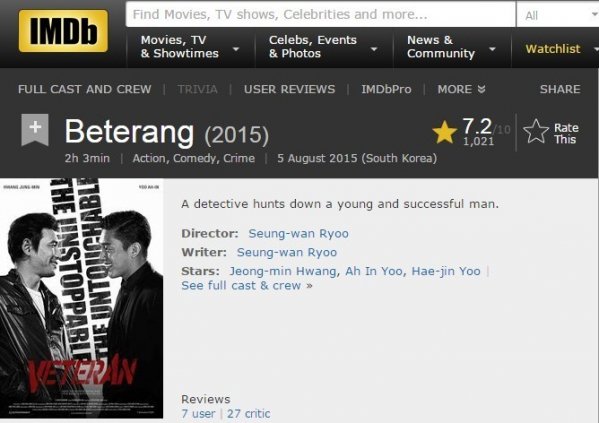
Task: Open Jeong-min Hwang star link
Action: pos(283,271)
